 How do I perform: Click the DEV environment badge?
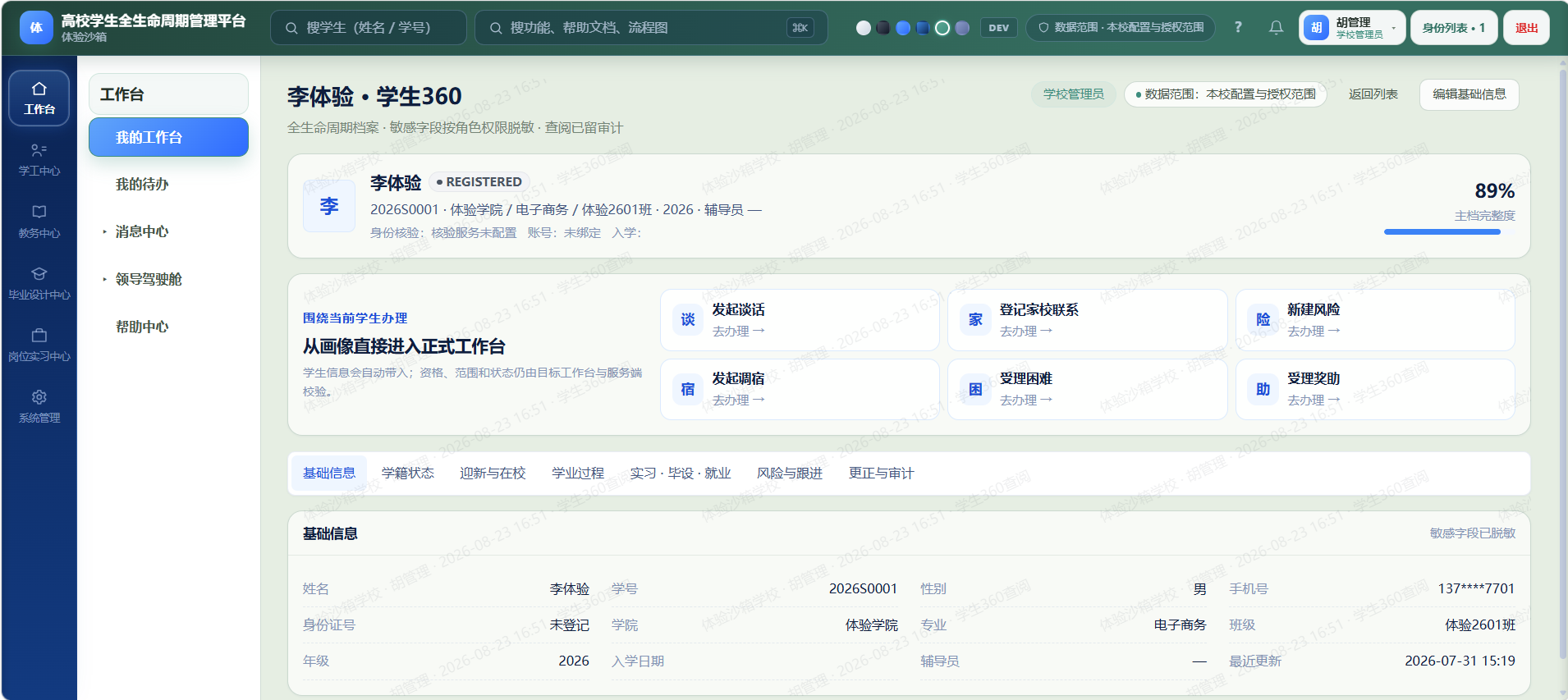tap(999, 28)
